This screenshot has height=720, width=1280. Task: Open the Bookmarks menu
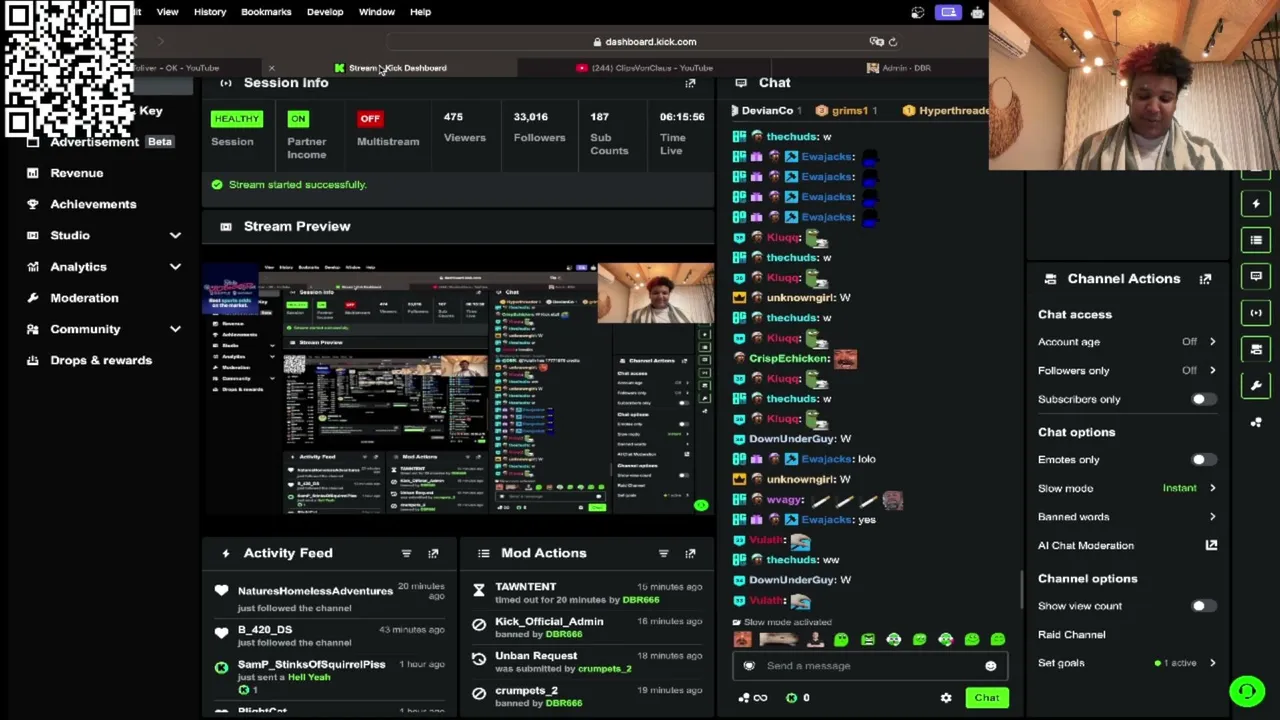pos(266,12)
